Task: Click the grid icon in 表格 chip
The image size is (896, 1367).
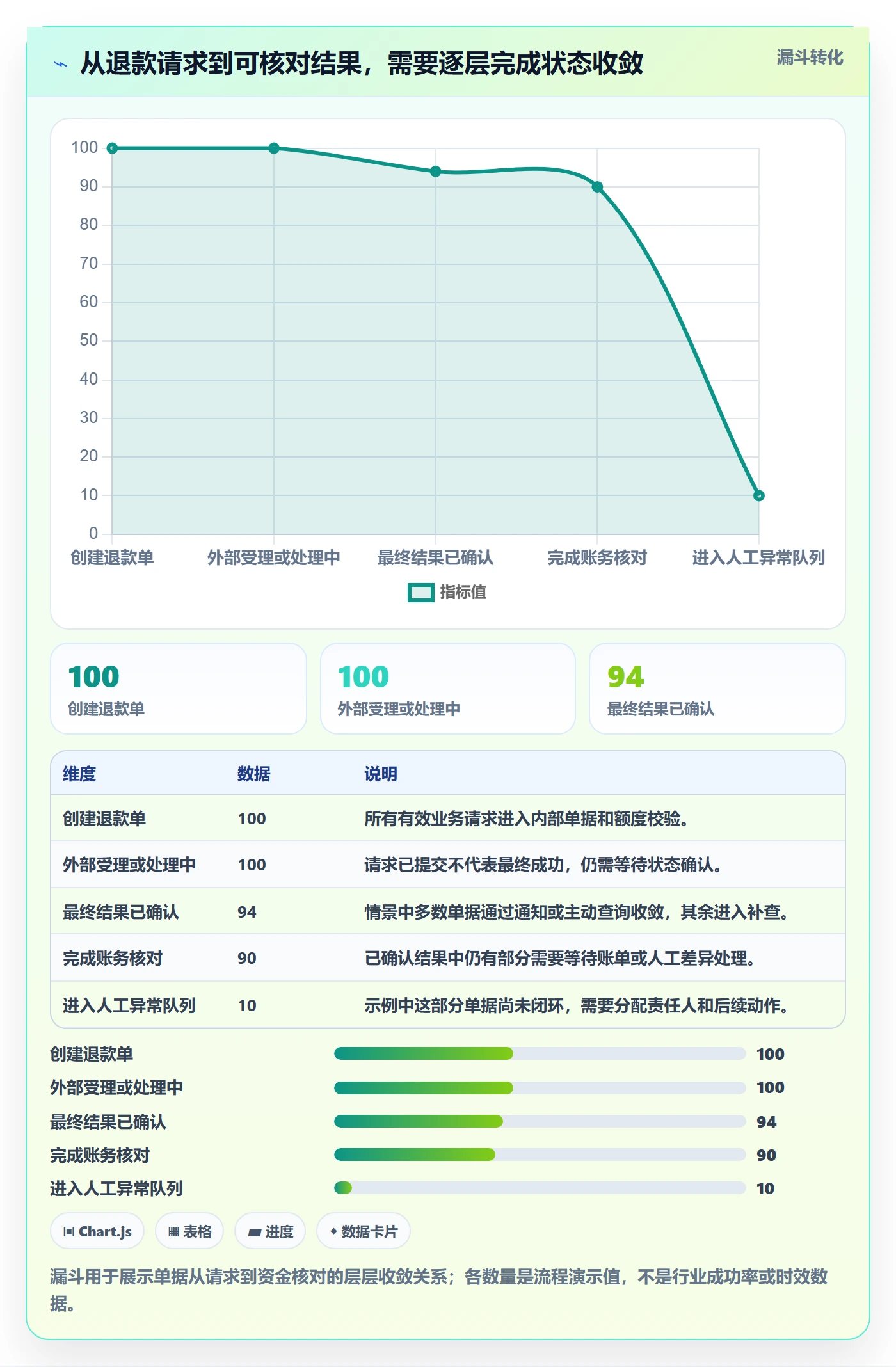Action: [x=173, y=1232]
